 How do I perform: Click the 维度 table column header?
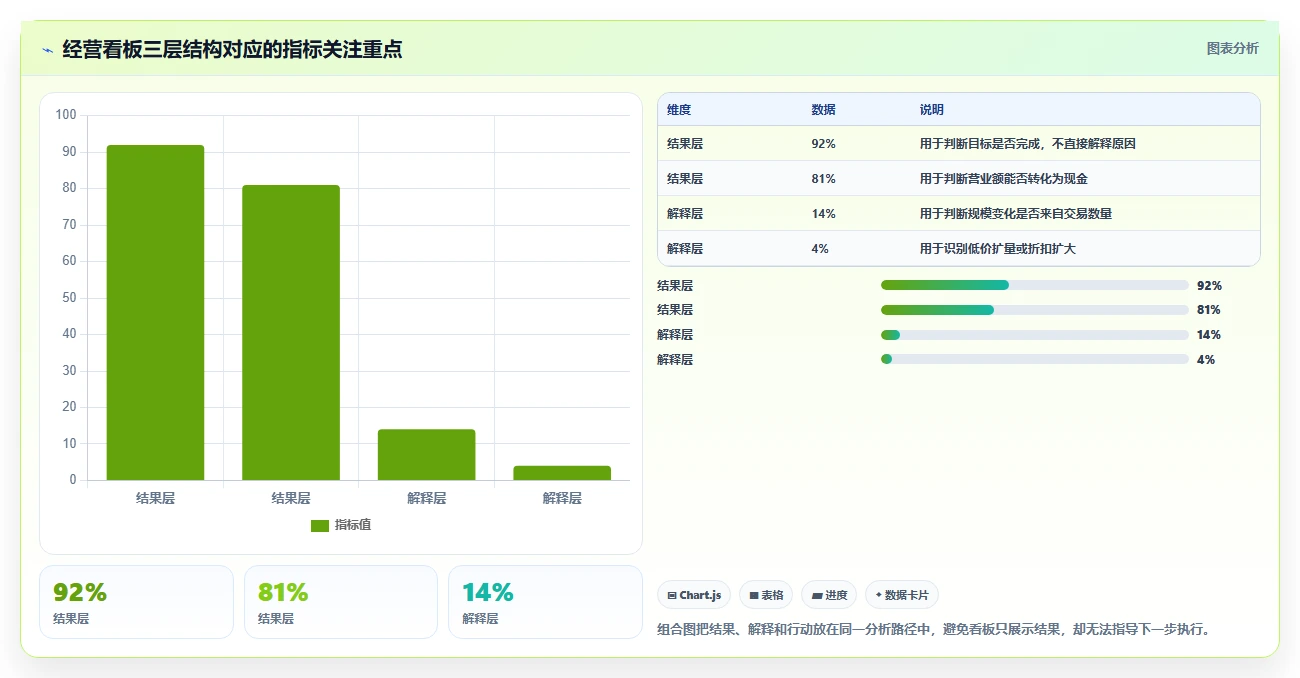click(679, 110)
